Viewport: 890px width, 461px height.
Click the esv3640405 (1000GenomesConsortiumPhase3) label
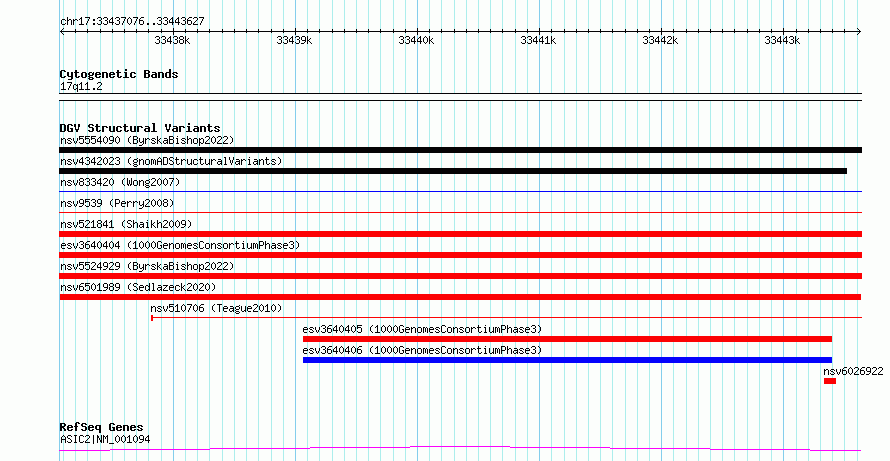422,329
